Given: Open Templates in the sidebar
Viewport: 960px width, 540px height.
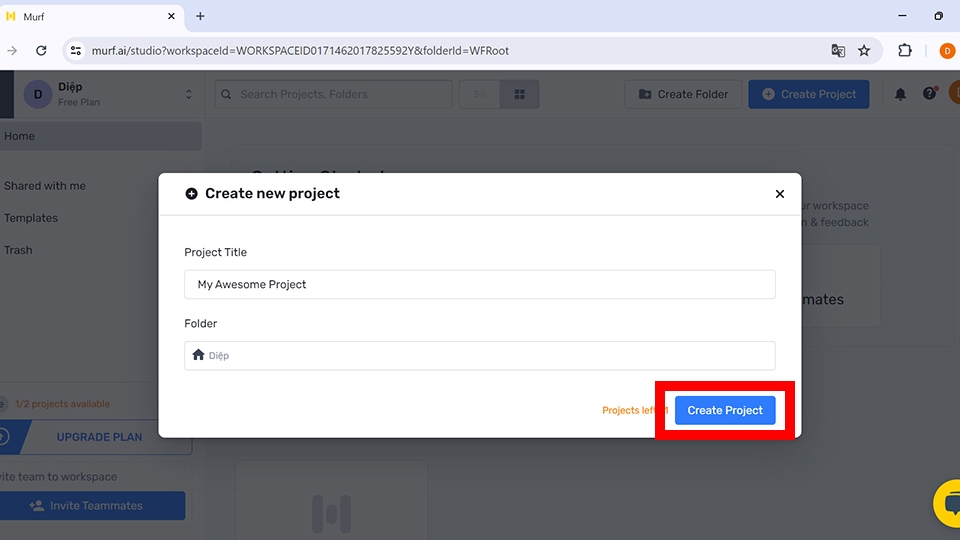Looking at the screenshot, I should tap(31, 218).
